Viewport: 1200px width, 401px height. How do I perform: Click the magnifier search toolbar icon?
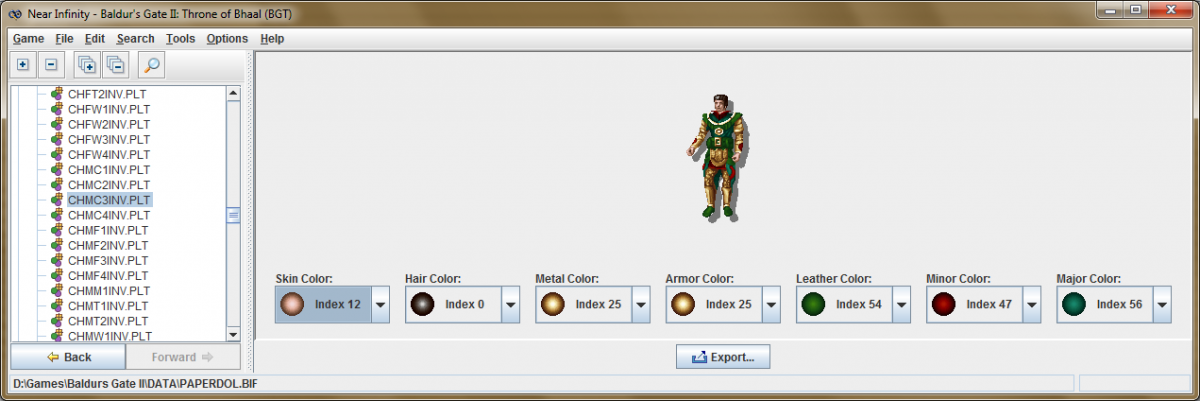pyautogui.click(x=151, y=65)
